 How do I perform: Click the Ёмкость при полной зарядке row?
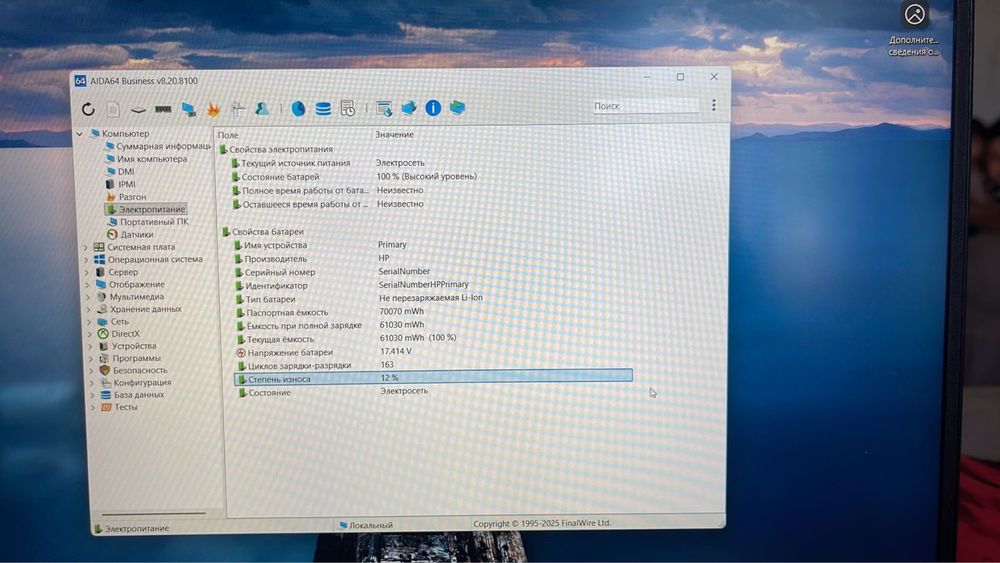coord(331,325)
